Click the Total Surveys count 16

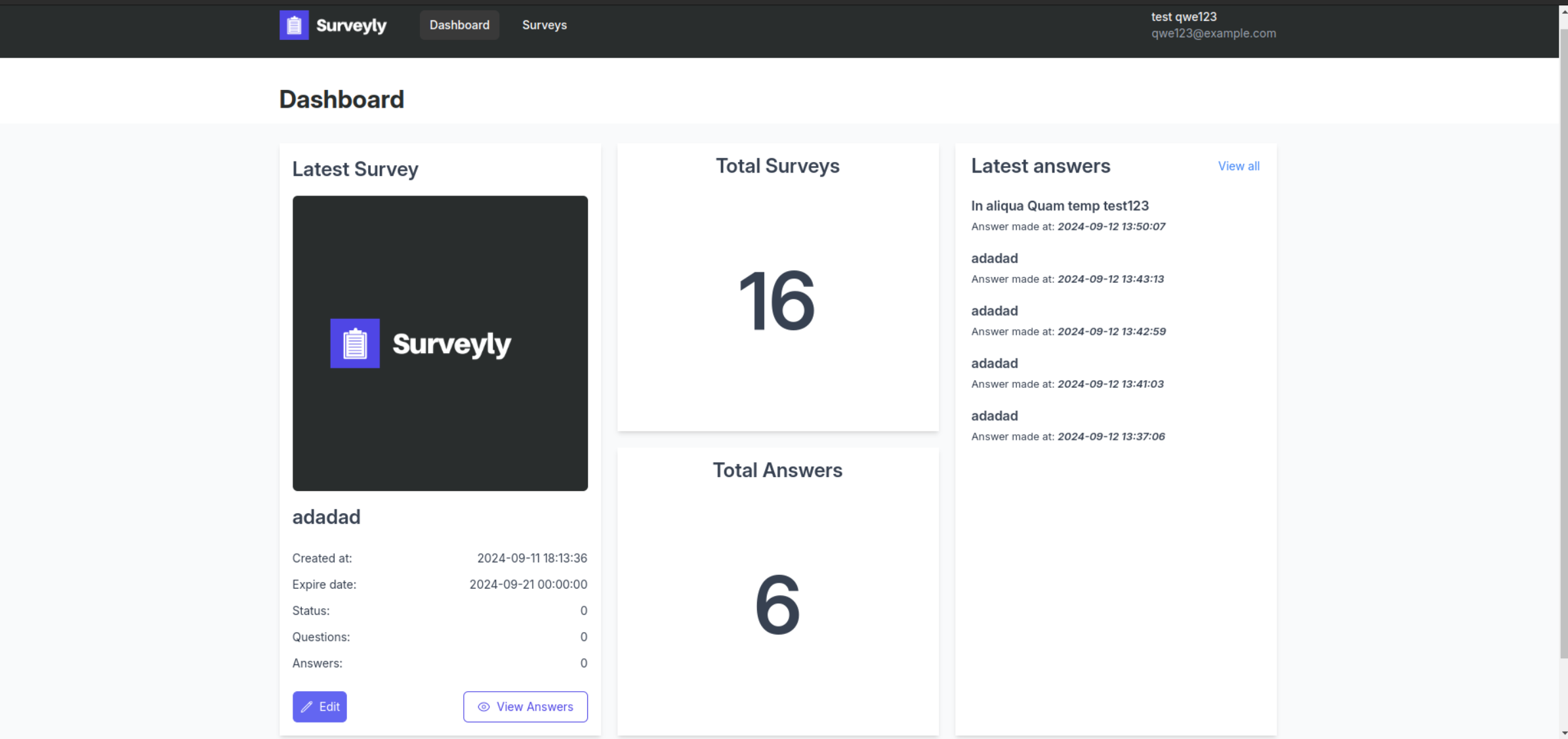tap(777, 301)
